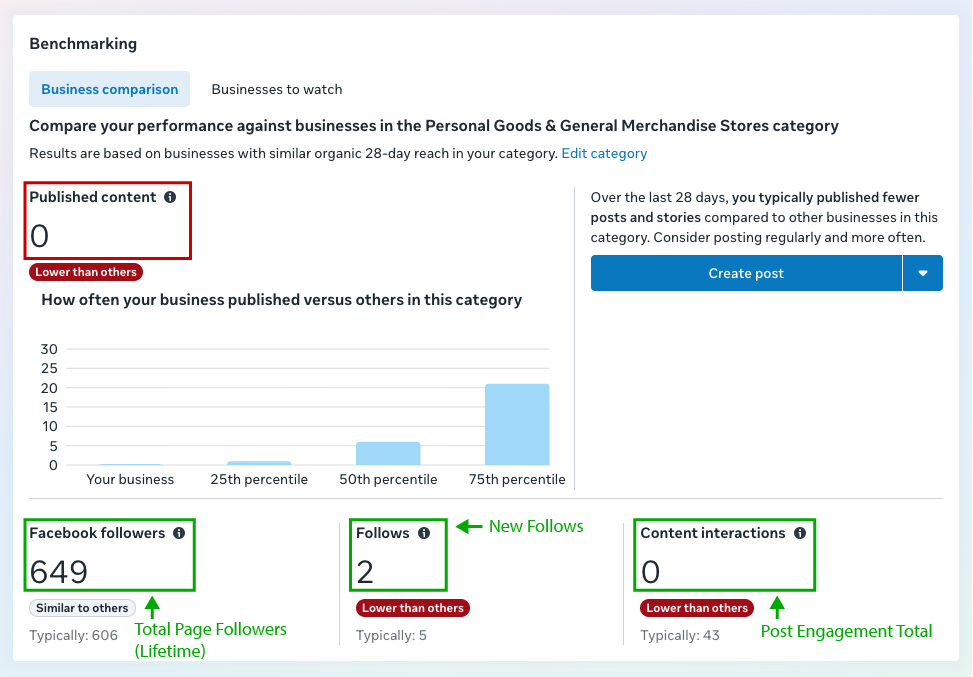Switch to the Business comparison tab
This screenshot has width=973, height=677.
pos(110,89)
